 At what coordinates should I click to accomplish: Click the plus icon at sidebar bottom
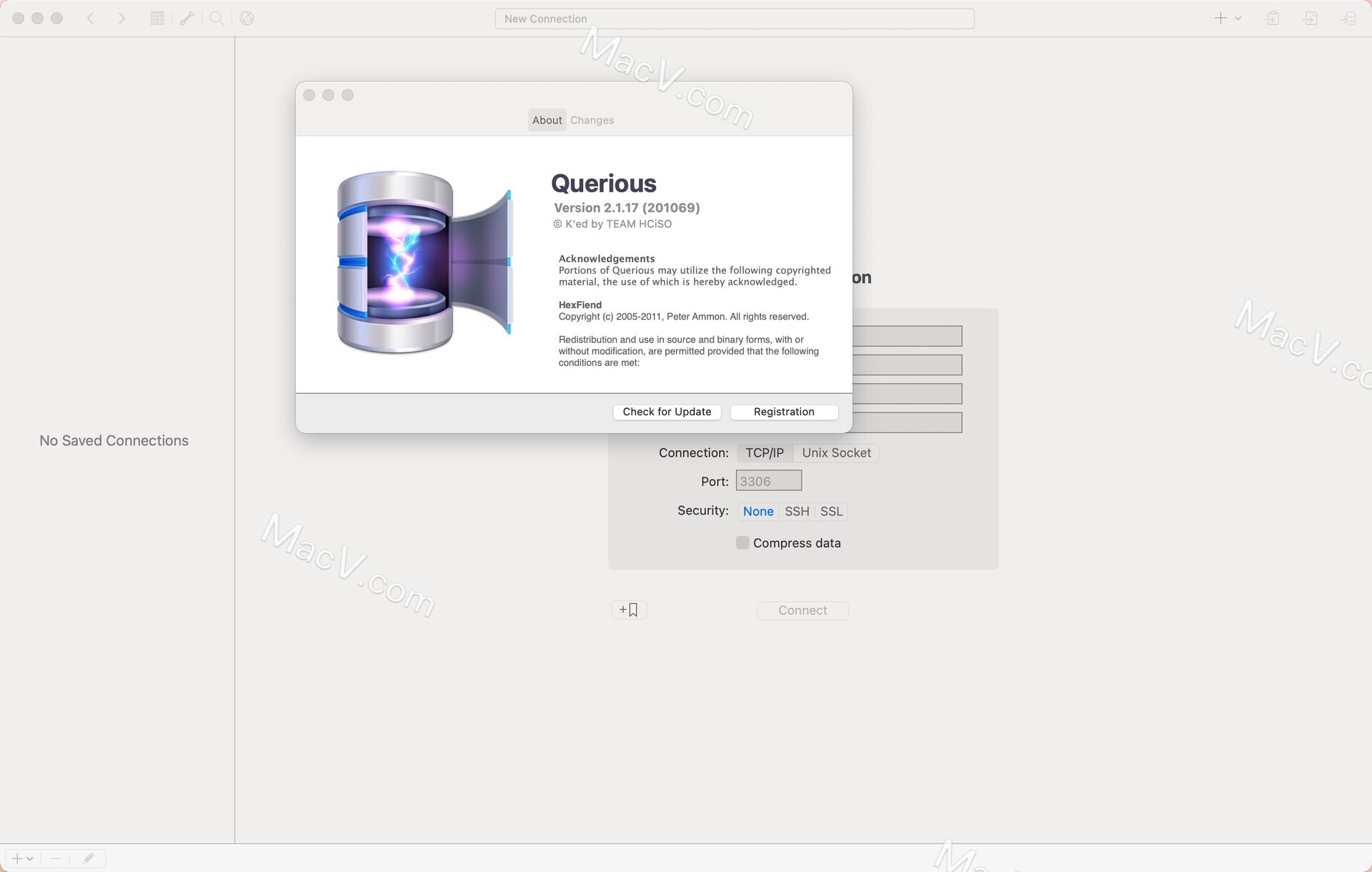(17, 858)
